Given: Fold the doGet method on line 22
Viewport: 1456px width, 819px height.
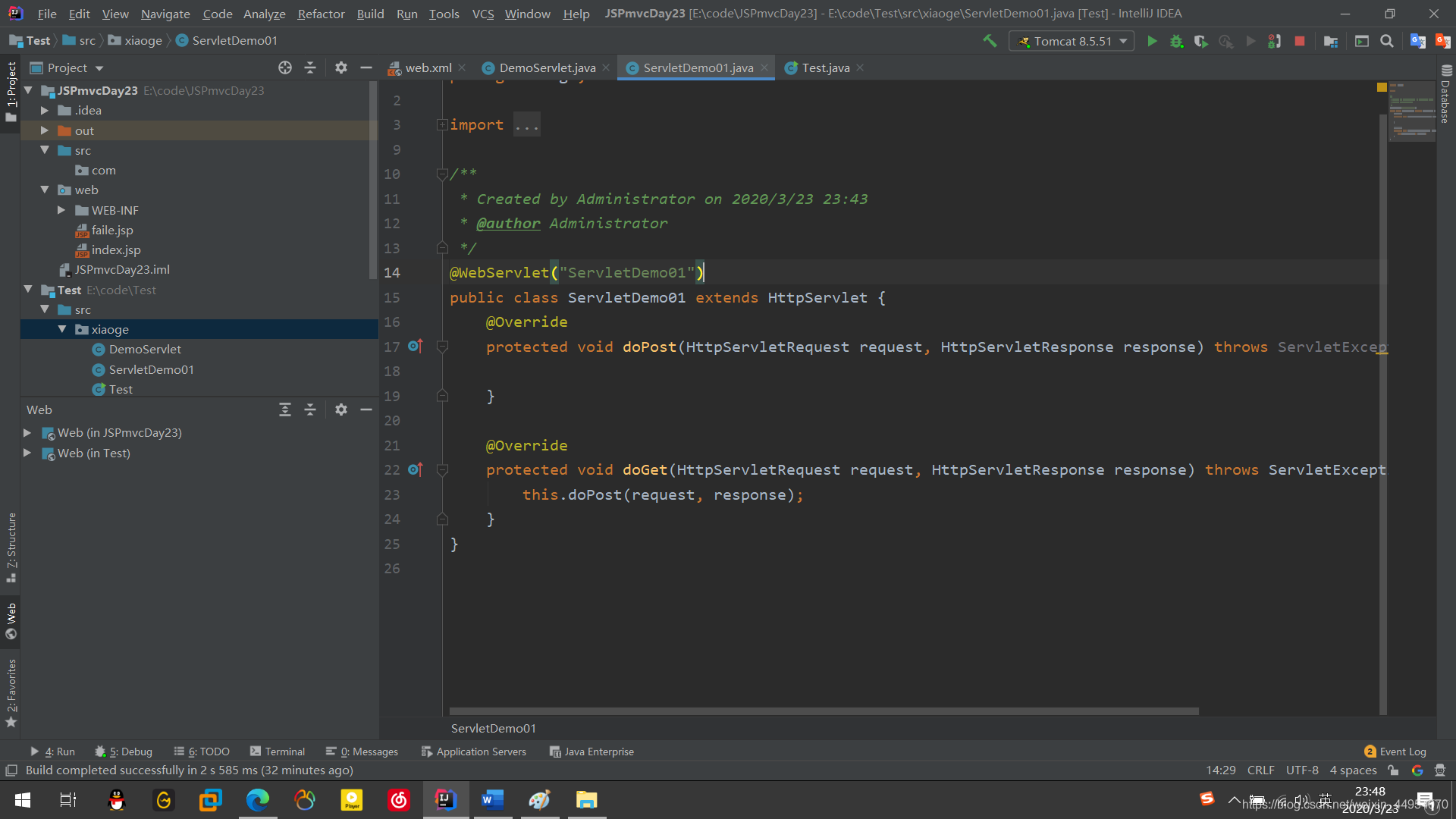Looking at the screenshot, I should click(442, 470).
